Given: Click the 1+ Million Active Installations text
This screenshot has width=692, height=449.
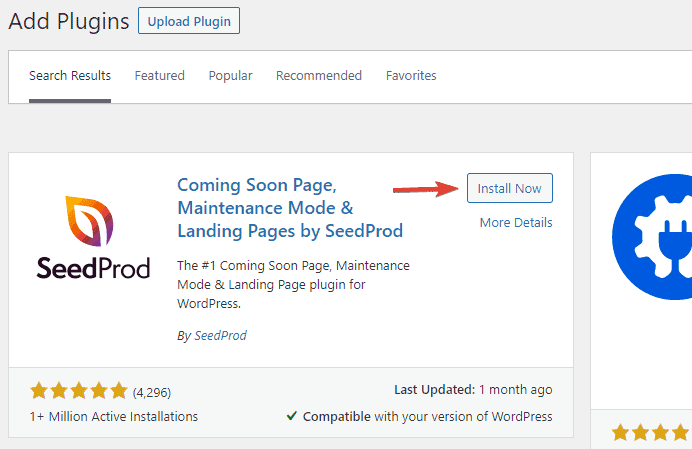Looking at the screenshot, I should (x=114, y=416).
